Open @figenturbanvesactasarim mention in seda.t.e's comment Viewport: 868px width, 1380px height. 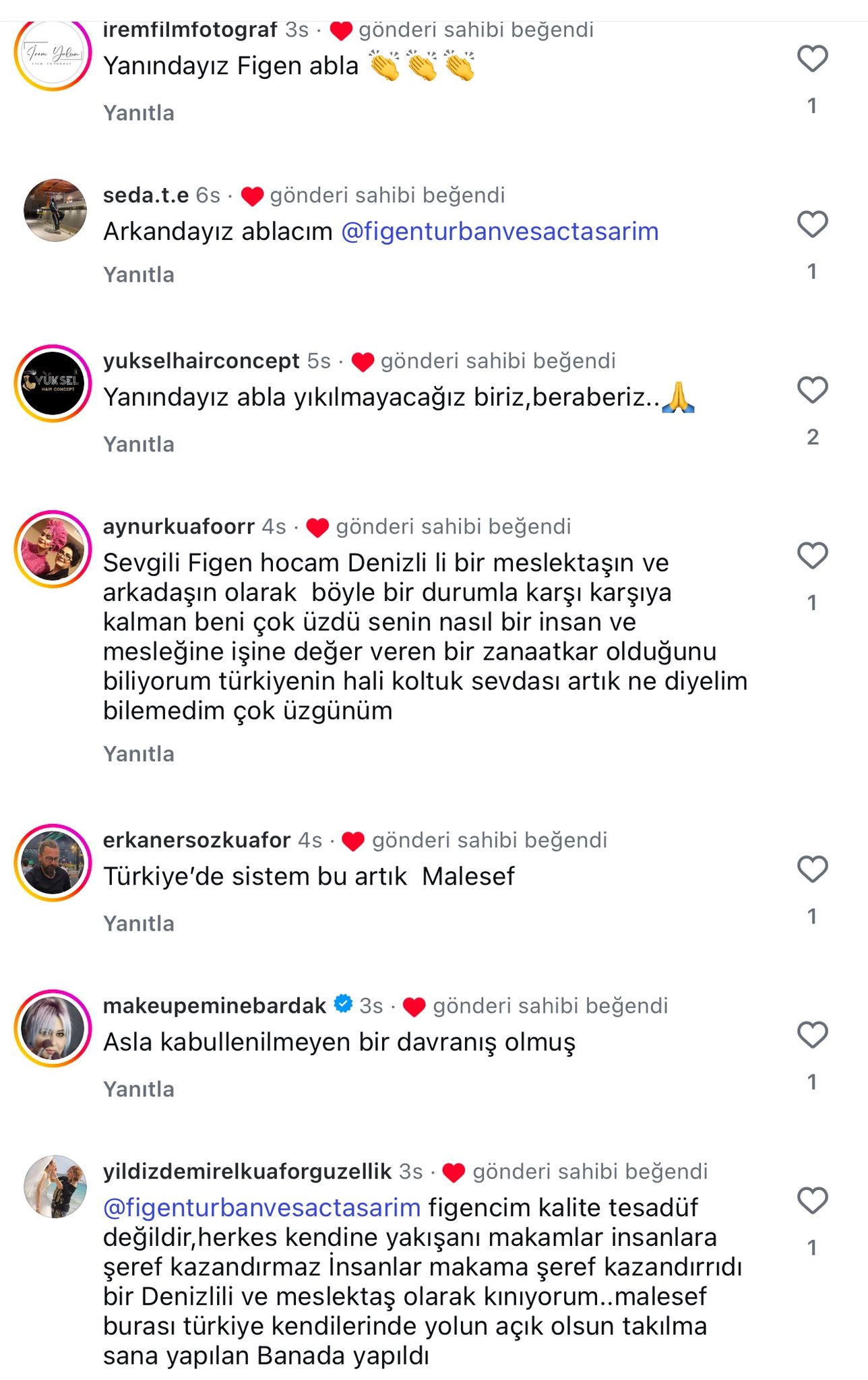pyautogui.click(x=500, y=232)
